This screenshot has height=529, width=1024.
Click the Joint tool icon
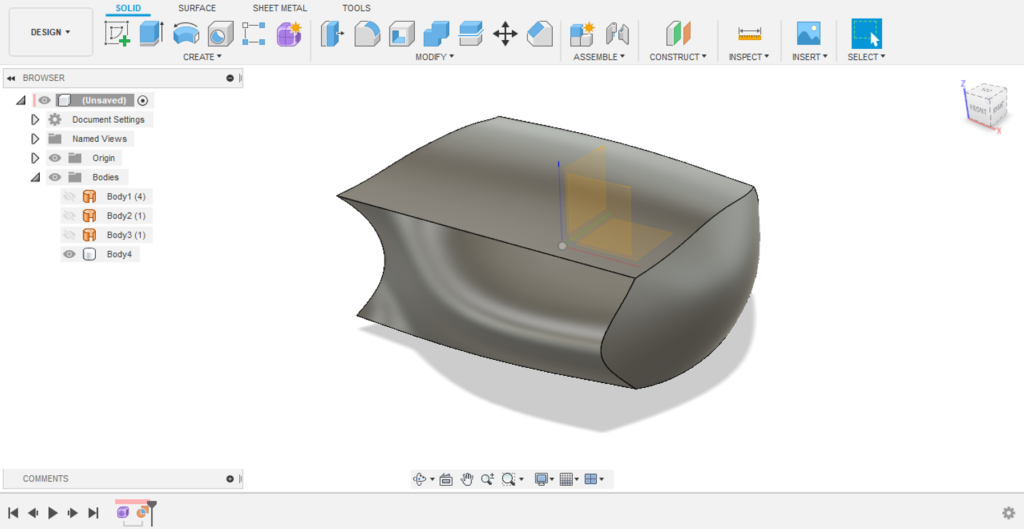pos(617,34)
